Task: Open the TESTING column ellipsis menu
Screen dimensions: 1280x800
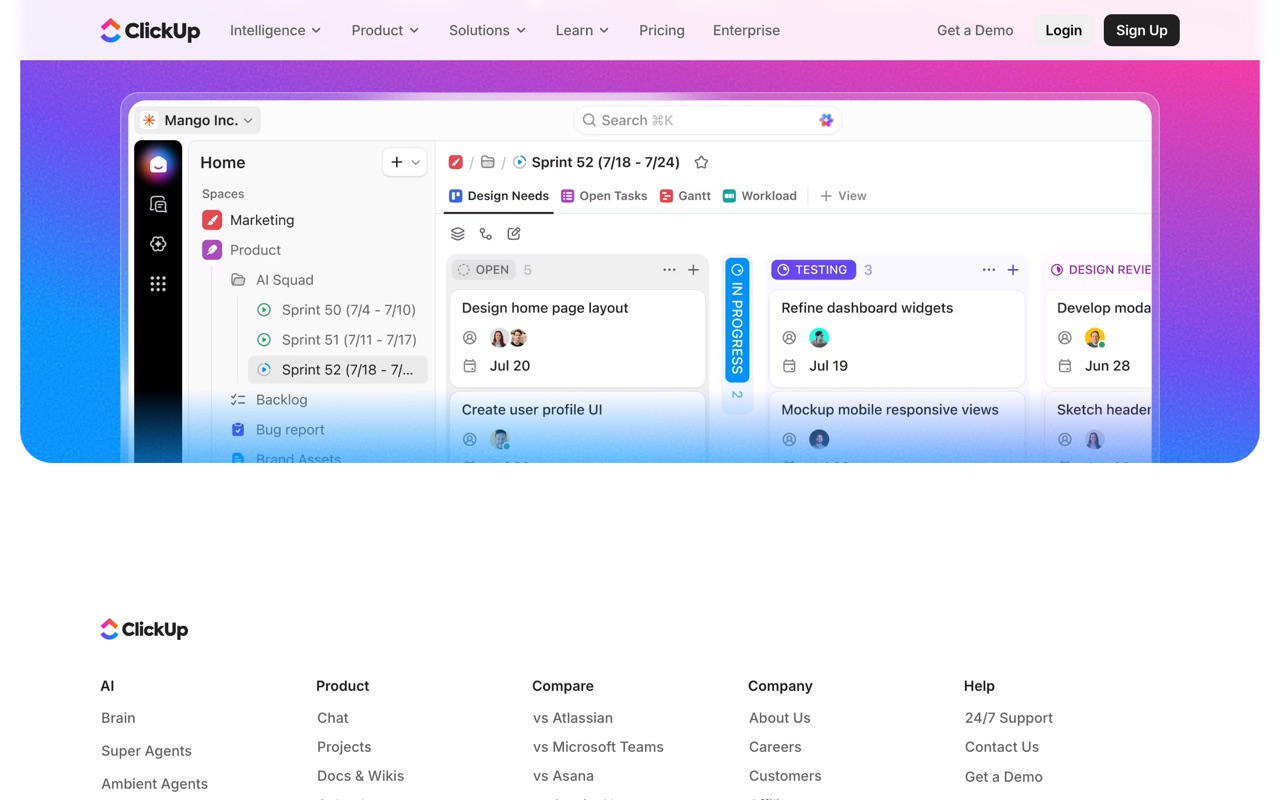Action: coord(988,270)
